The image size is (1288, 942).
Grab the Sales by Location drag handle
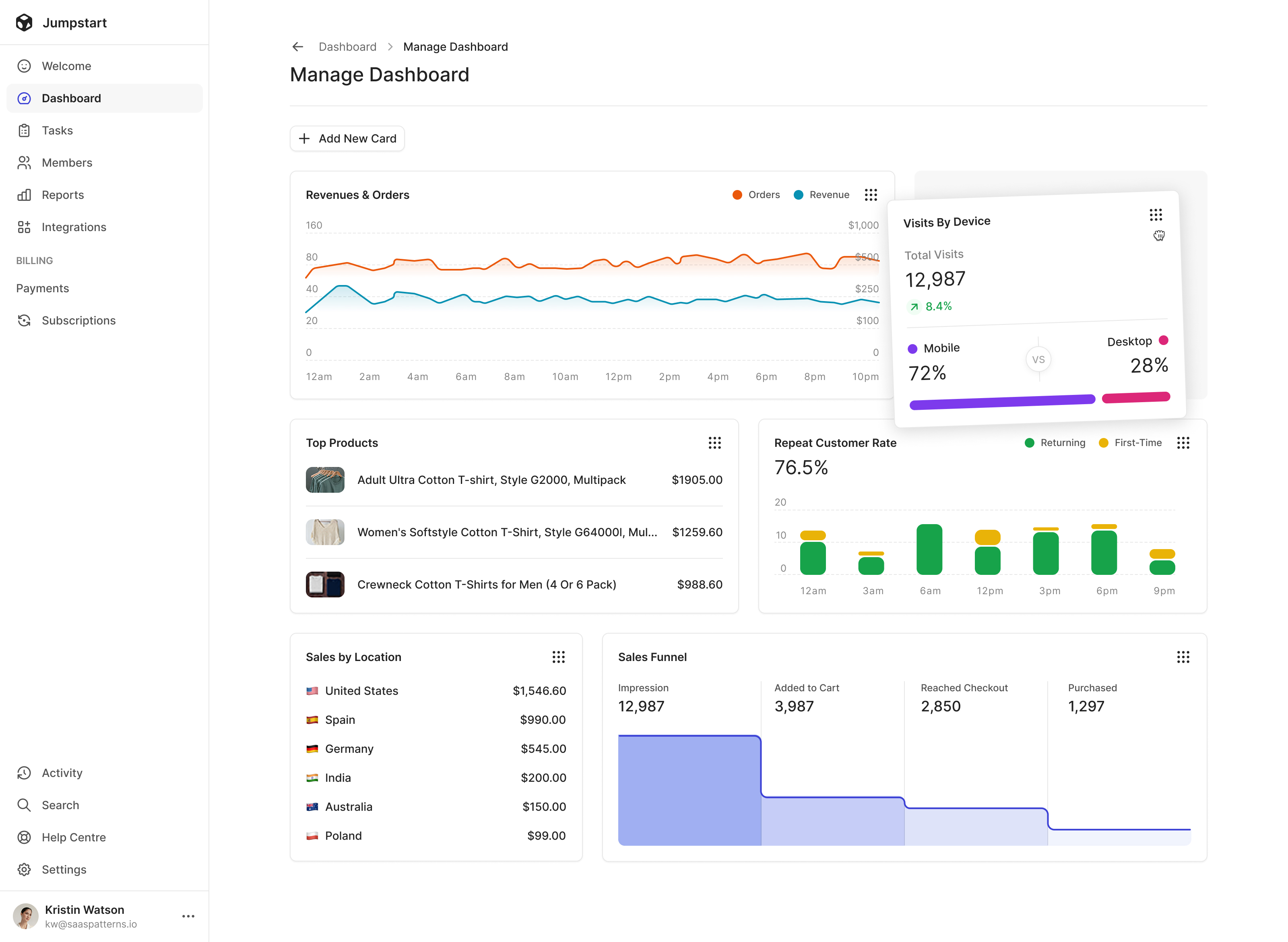pos(558,657)
